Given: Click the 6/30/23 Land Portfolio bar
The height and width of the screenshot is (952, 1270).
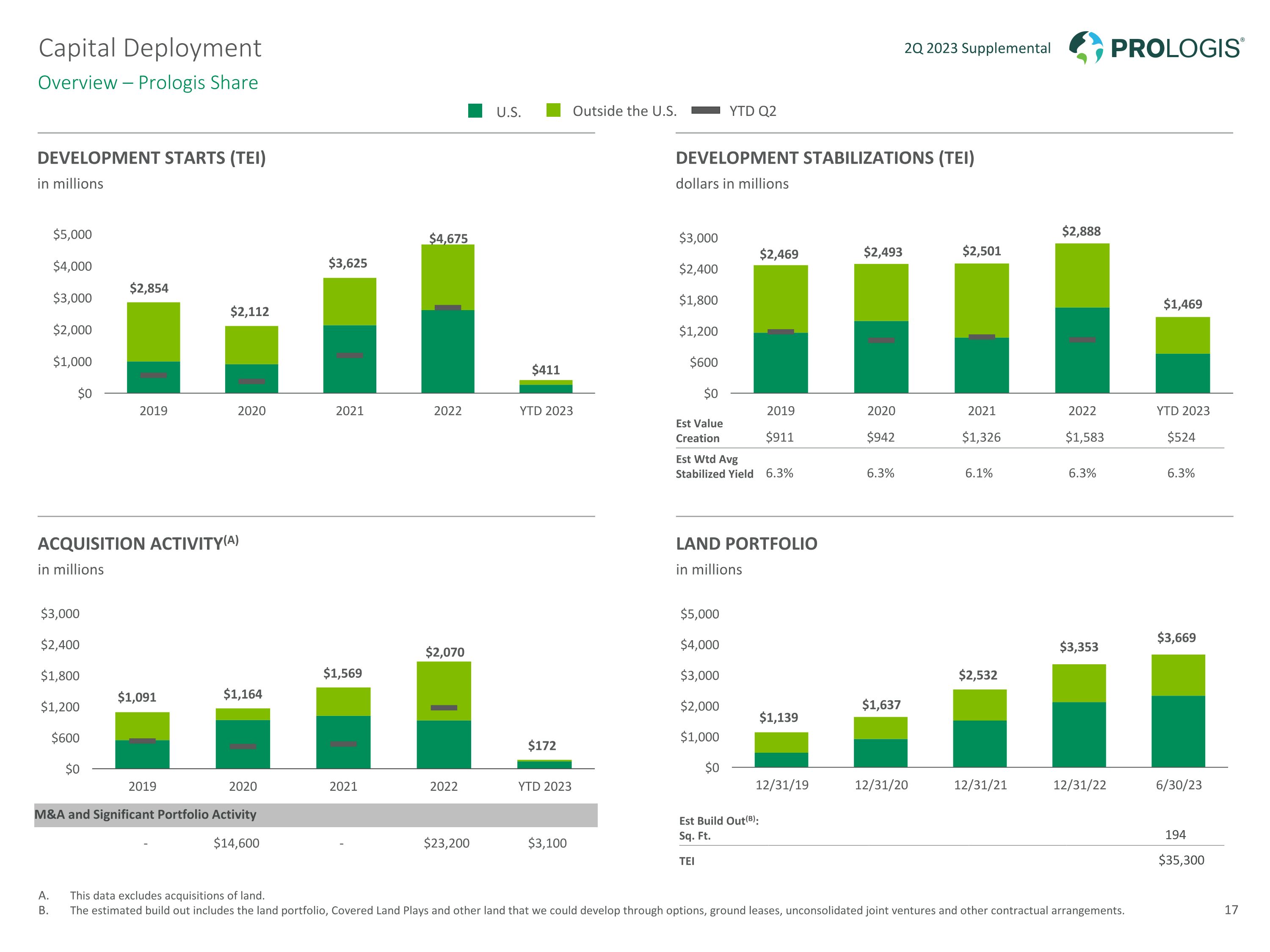Looking at the screenshot, I should [x=1178, y=712].
